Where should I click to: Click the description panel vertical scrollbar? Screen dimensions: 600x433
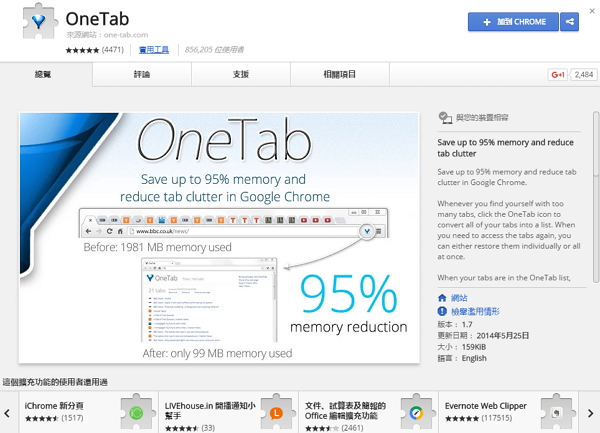click(596, 197)
